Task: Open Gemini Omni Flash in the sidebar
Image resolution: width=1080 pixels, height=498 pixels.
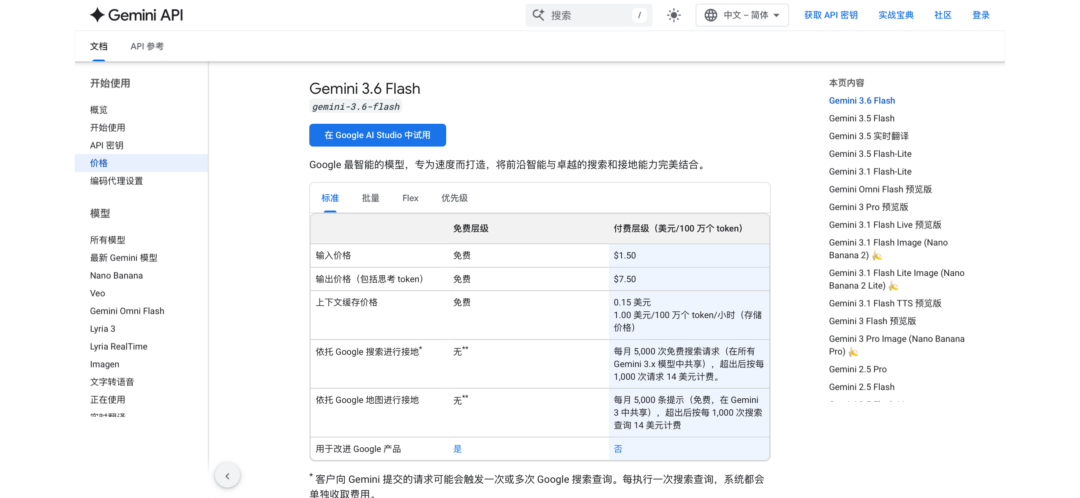Action: coord(127,311)
